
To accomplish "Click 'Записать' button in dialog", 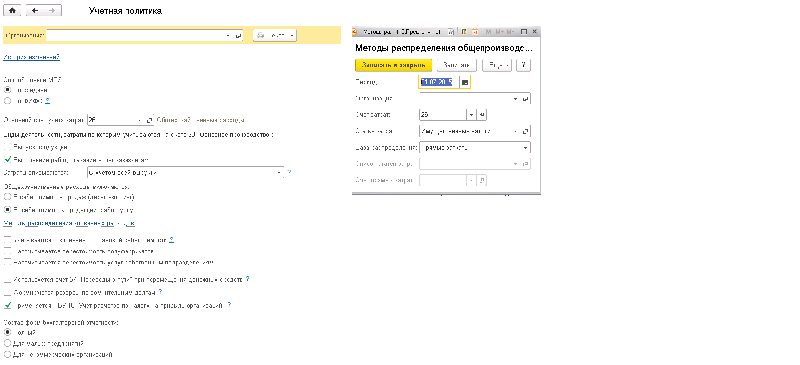I will 457,65.
